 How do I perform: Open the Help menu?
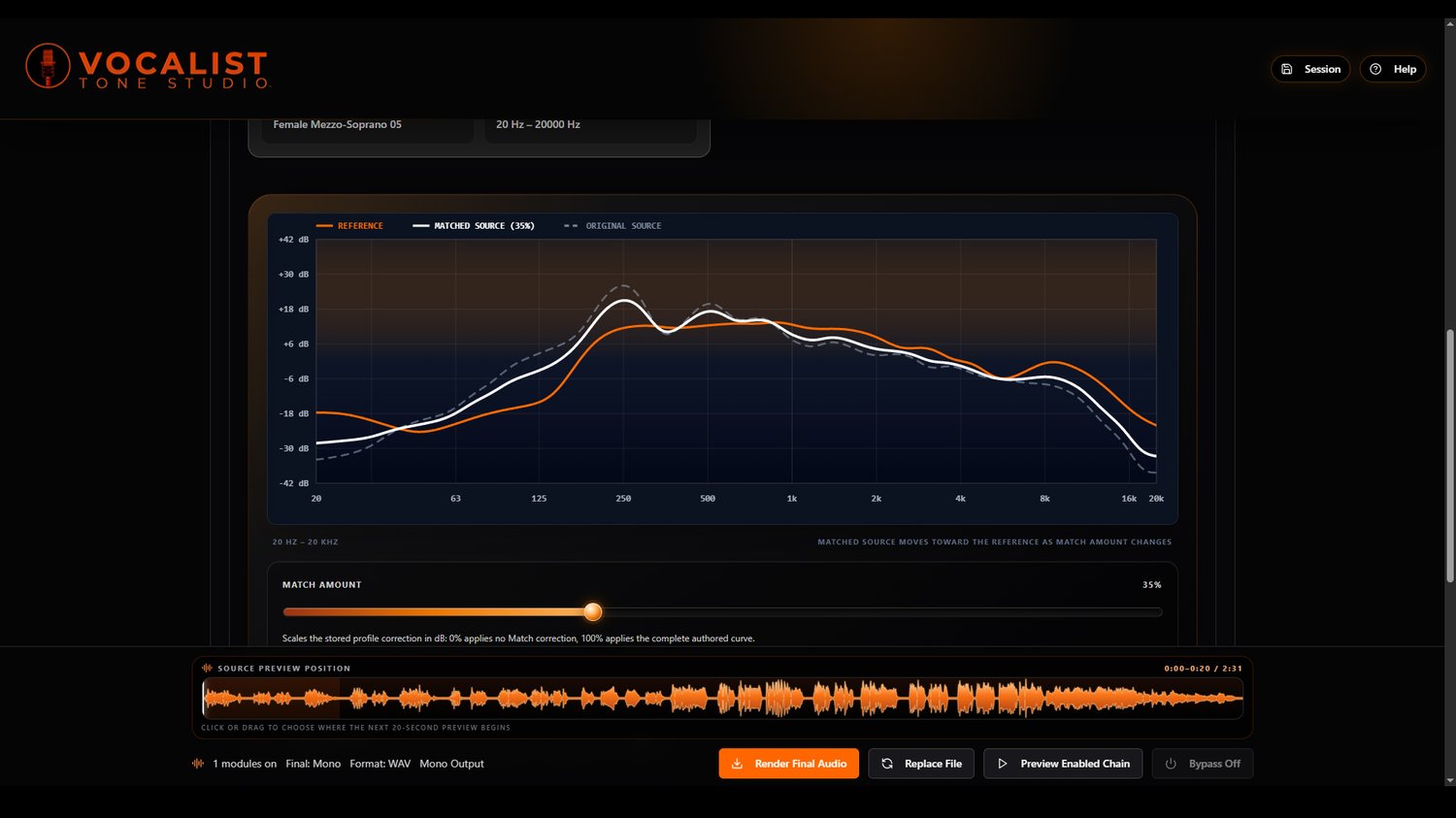pos(1393,69)
